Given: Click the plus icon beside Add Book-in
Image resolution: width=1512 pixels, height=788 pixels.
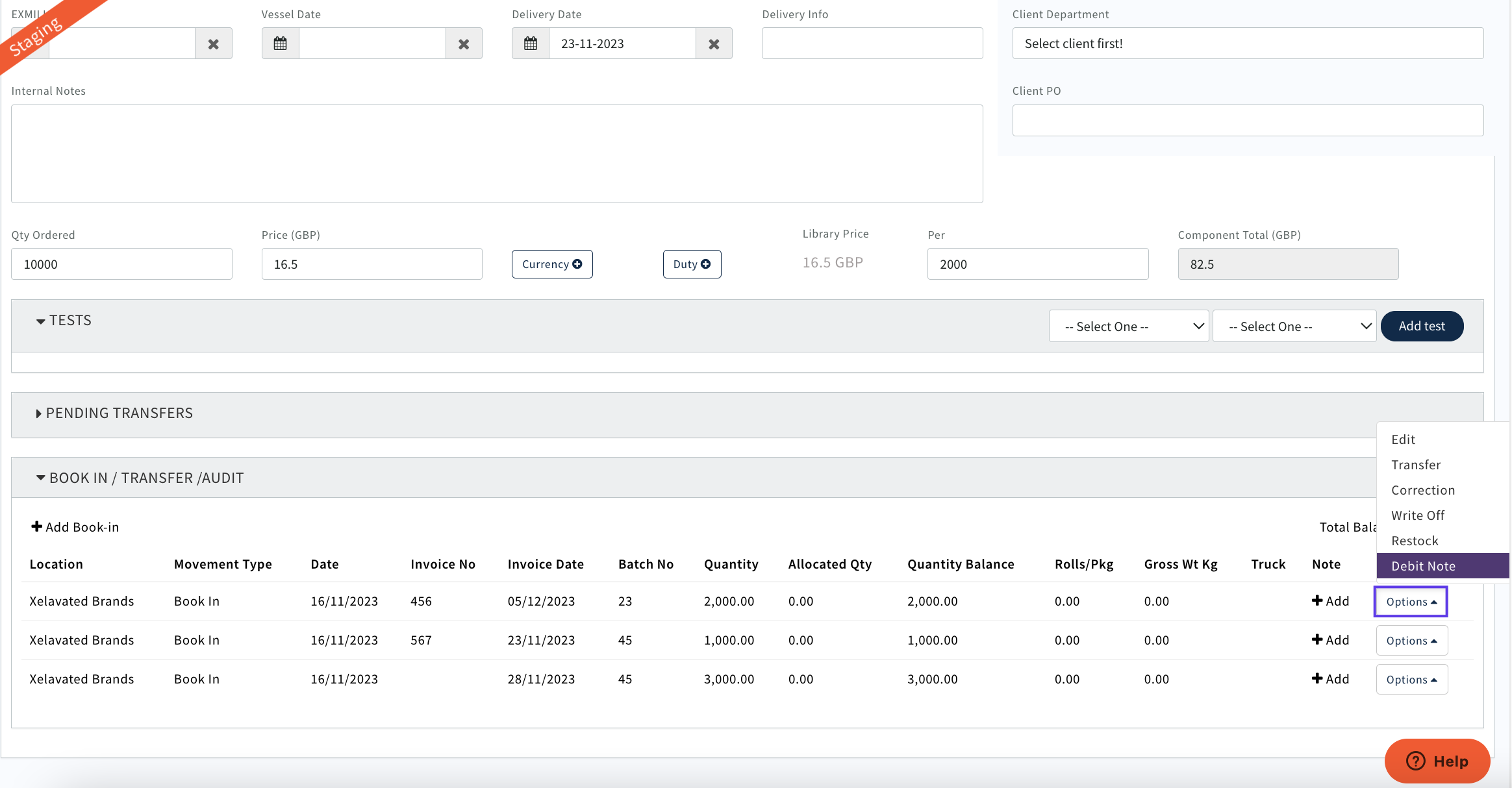Looking at the screenshot, I should (x=37, y=526).
